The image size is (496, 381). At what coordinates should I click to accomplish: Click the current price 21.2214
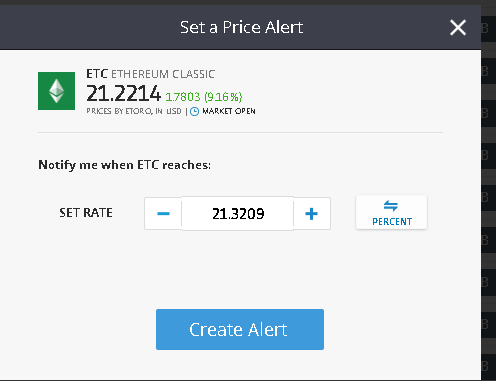coord(123,93)
